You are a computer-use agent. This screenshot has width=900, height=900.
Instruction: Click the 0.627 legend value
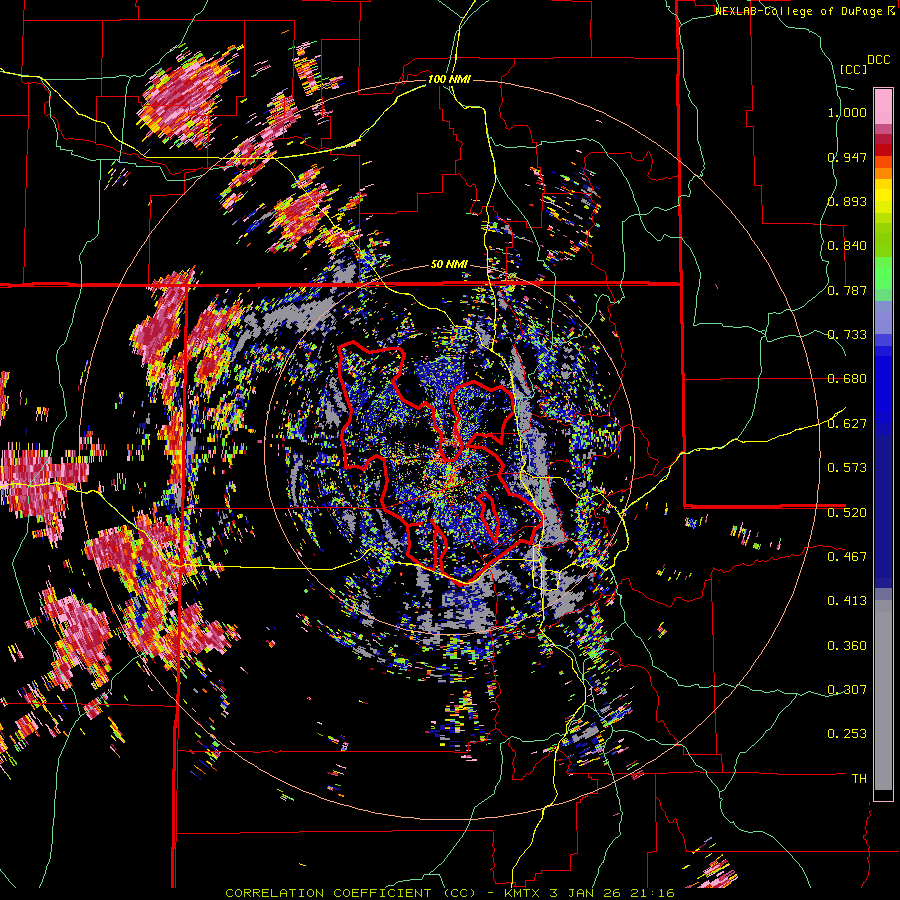[x=847, y=424]
